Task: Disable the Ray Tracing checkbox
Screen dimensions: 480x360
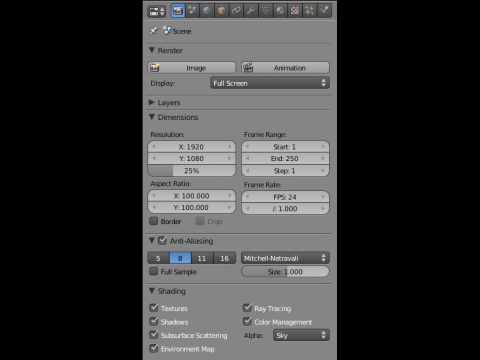Action: [x=247, y=308]
